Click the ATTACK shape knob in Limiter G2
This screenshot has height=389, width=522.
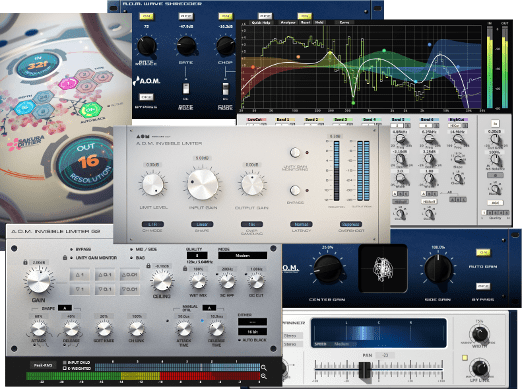click(39, 329)
